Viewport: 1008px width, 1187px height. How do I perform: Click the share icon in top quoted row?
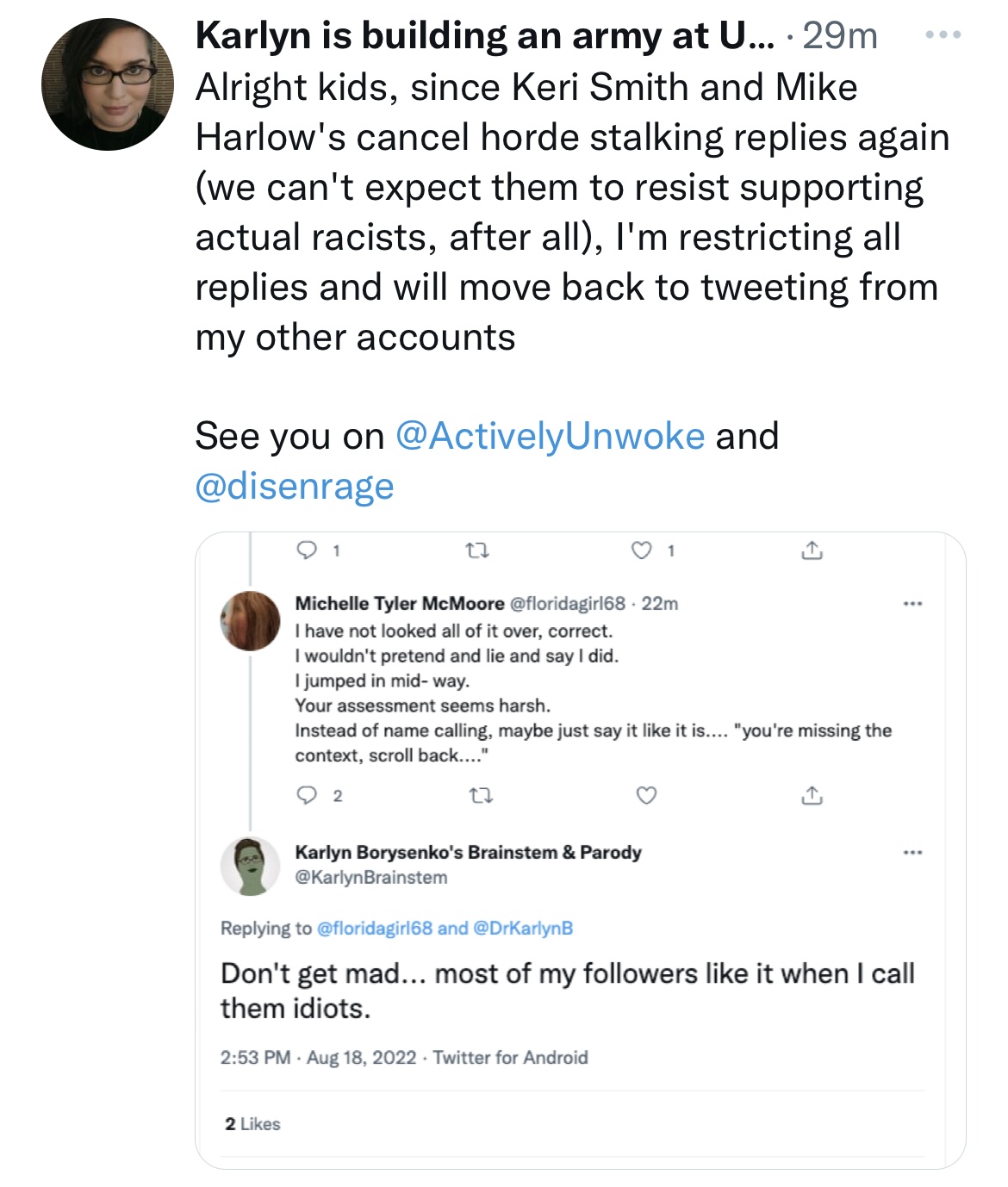[x=812, y=550]
